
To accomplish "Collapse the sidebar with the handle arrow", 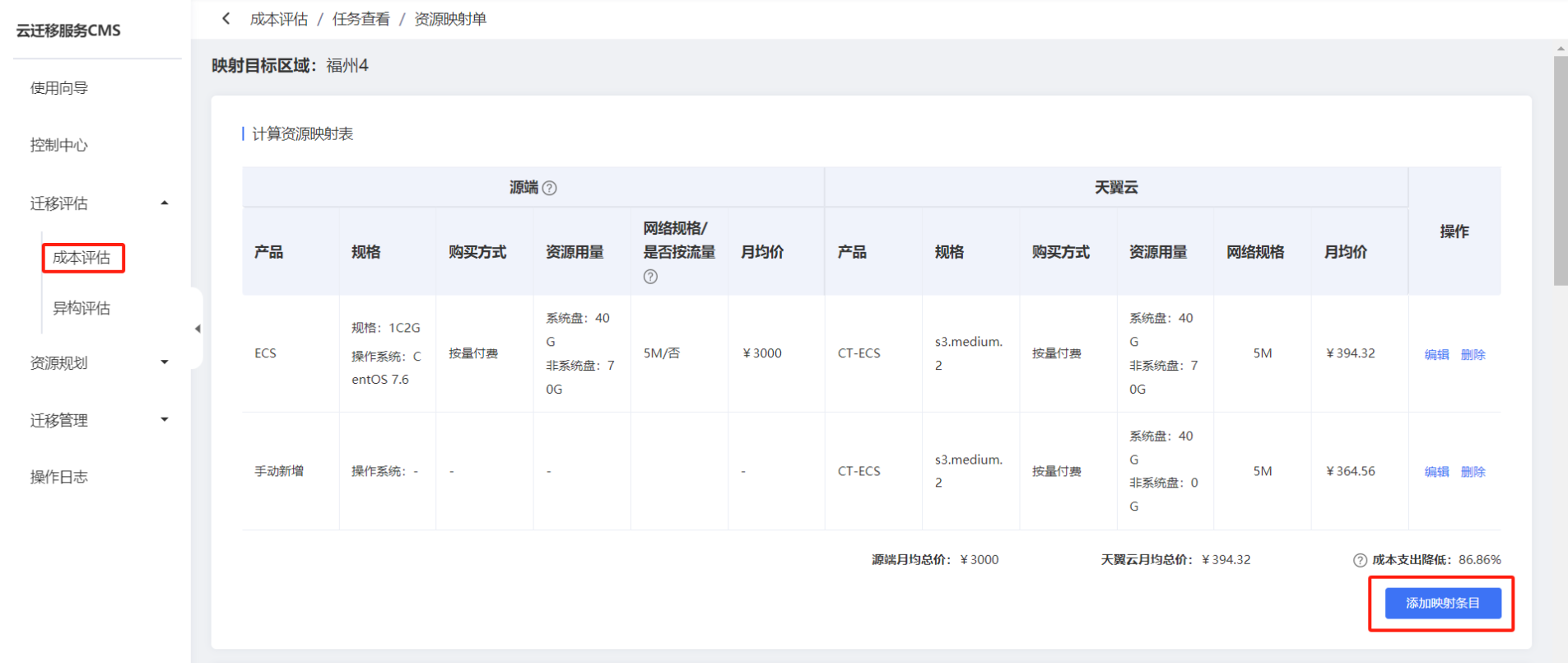I will click(x=198, y=329).
